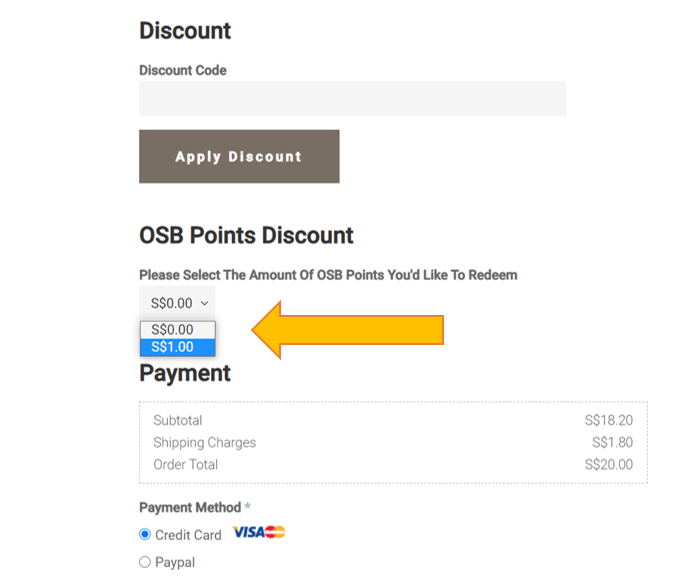Click the Visa logo icon

pyautogui.click(x=249, y=532)
